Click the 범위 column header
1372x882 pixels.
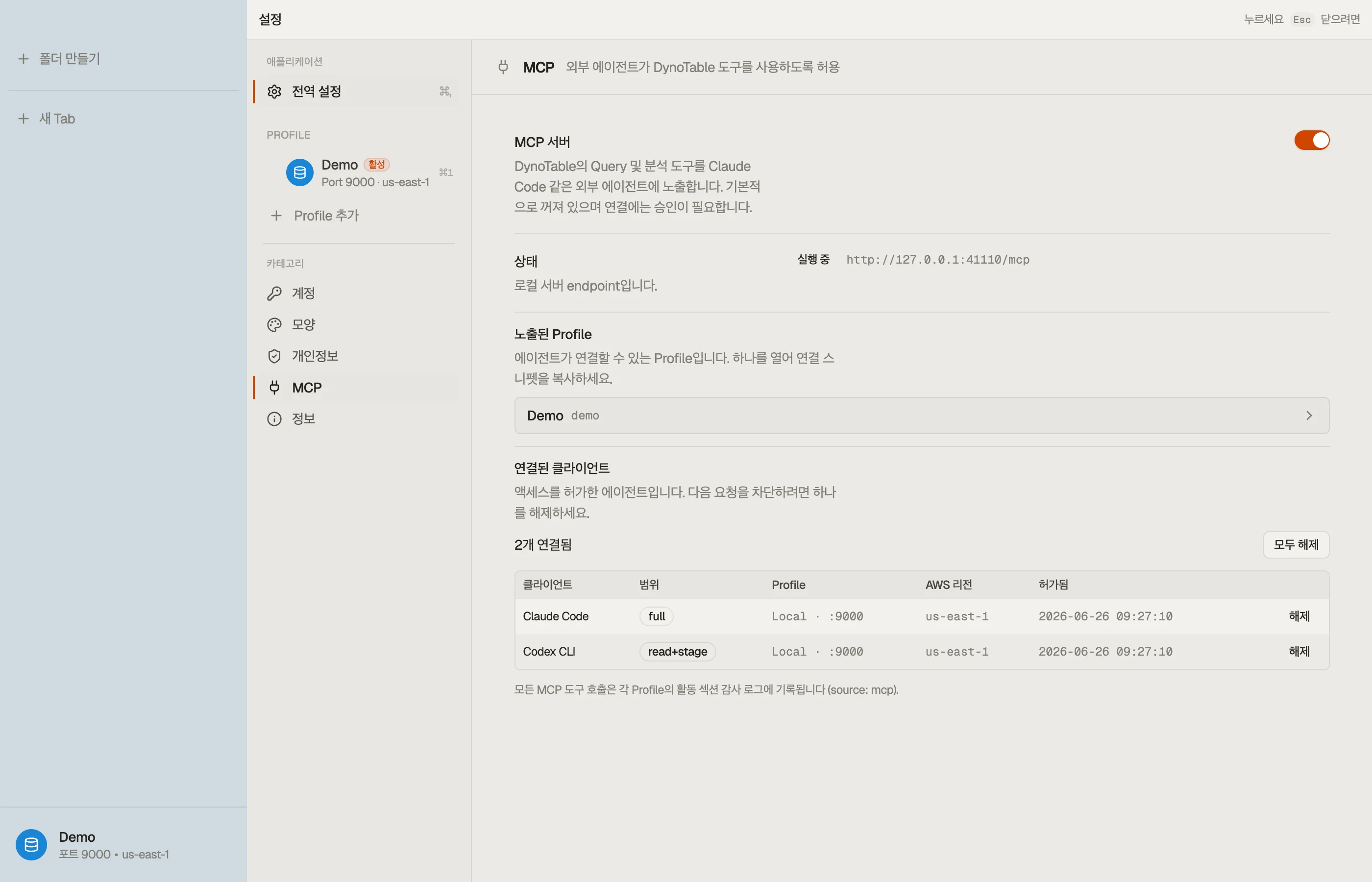click(649, 585)
